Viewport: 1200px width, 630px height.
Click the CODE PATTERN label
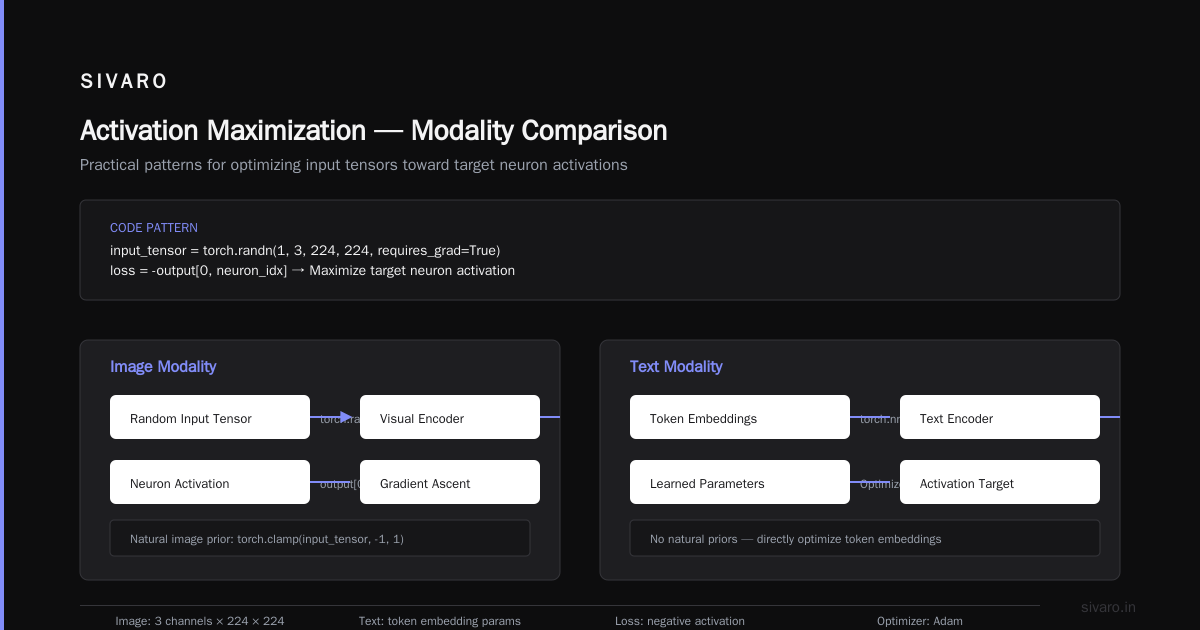coord(154,228)
